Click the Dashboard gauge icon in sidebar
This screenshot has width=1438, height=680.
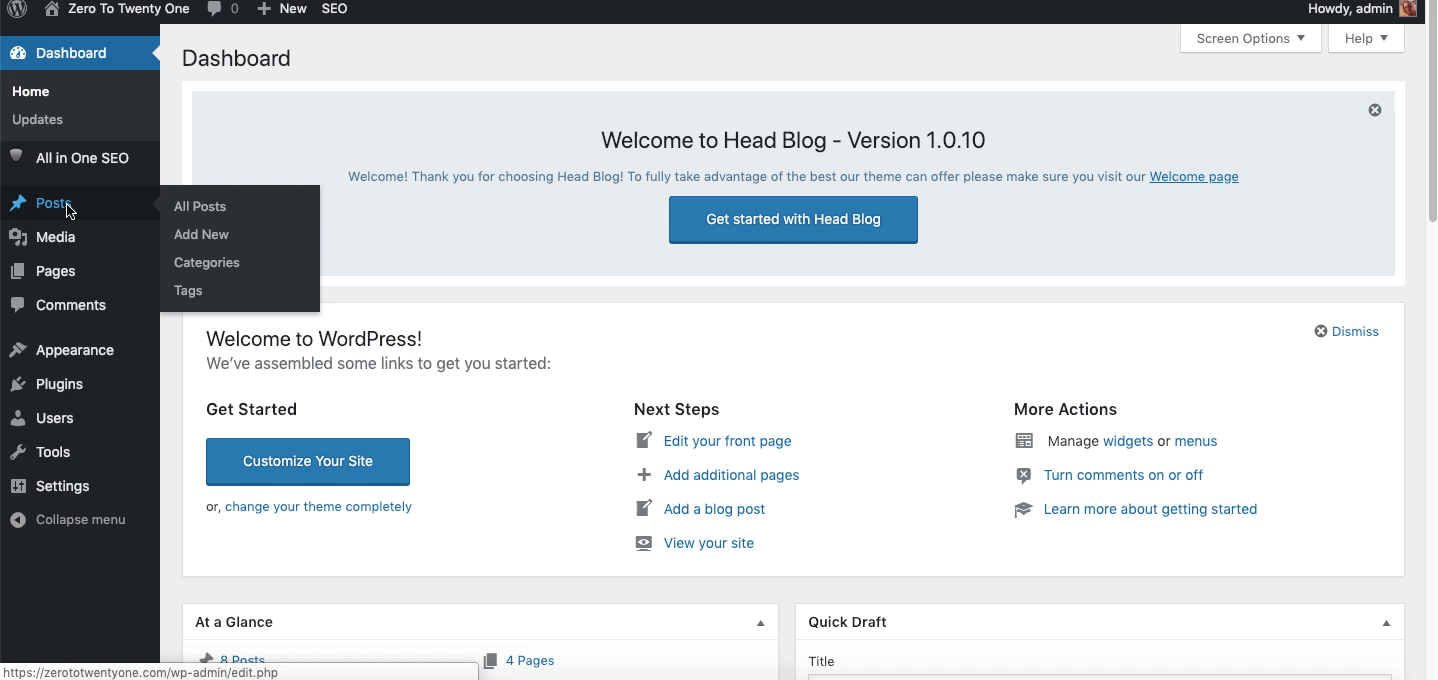click(18, 53)
